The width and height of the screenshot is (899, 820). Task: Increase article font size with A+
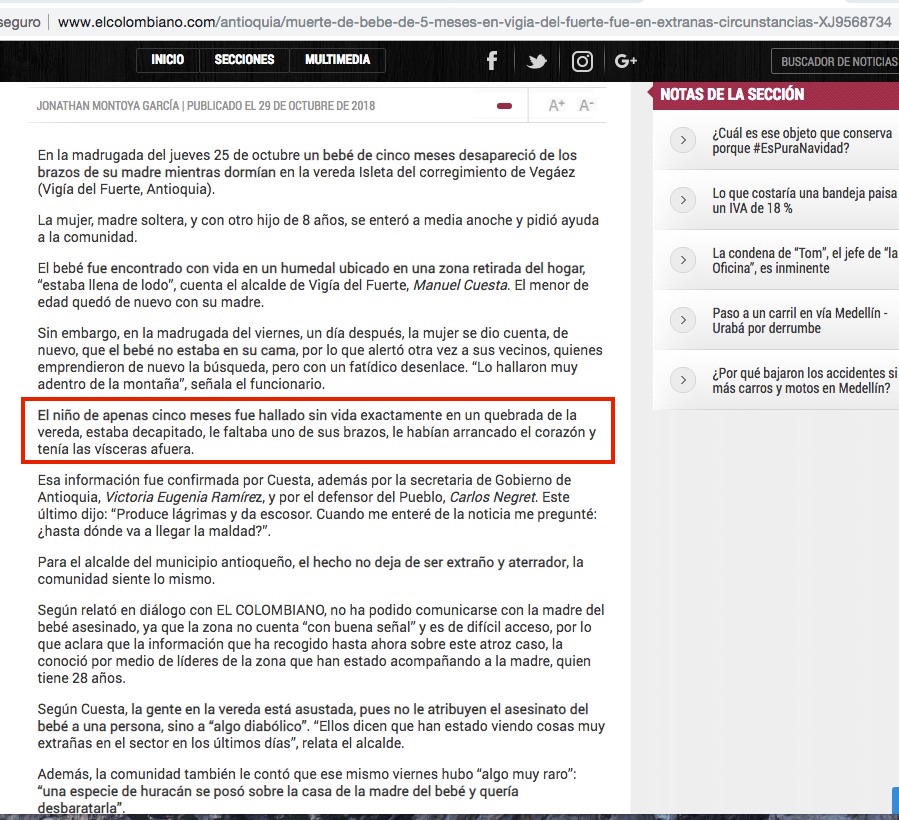coord(557,105)
